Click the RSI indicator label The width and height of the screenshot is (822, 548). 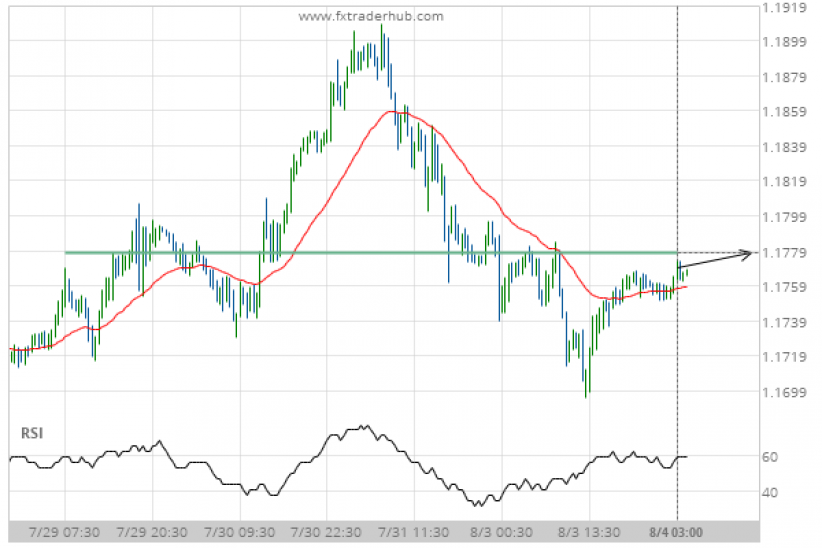click(32, 433)
